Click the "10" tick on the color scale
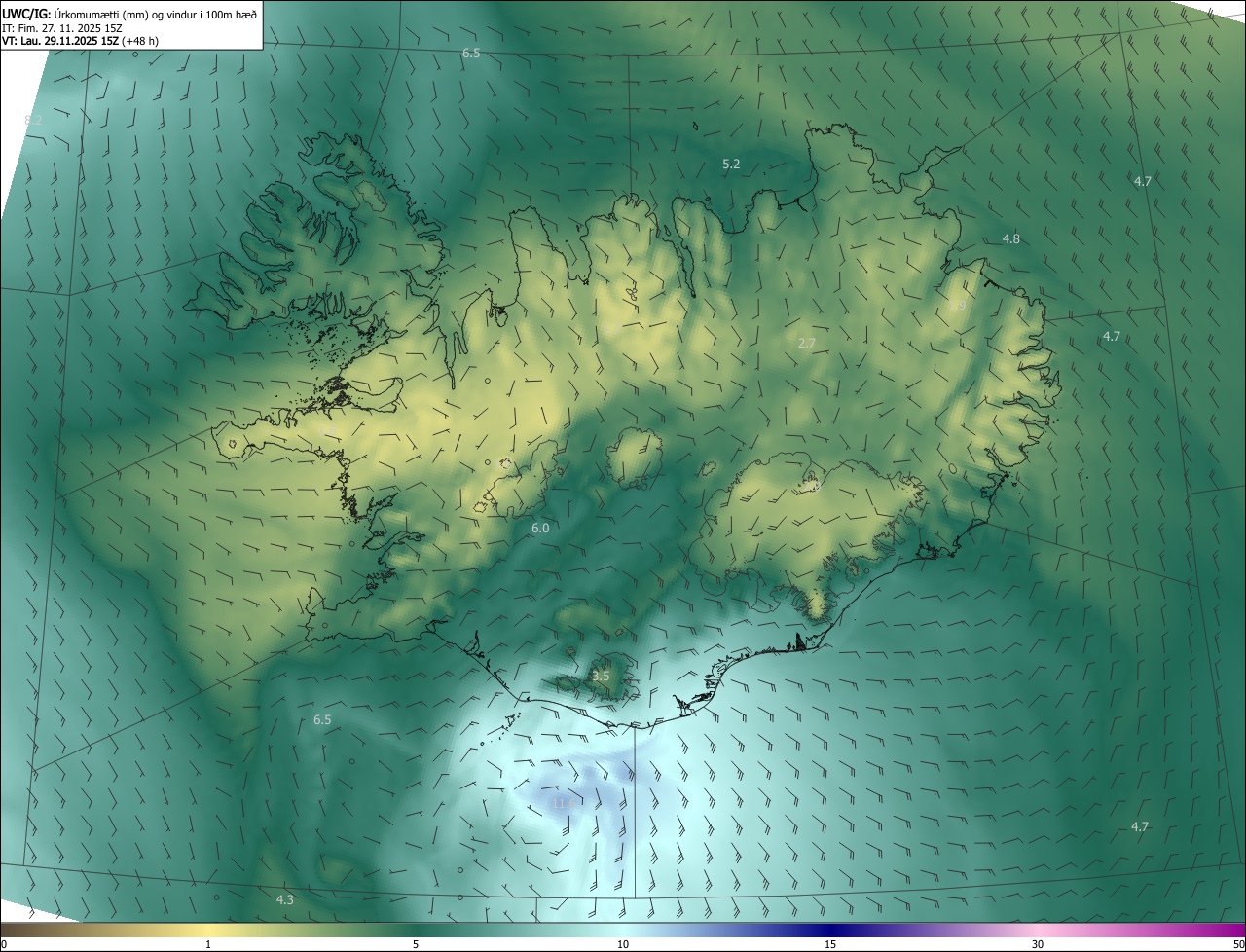 point(623,944)
